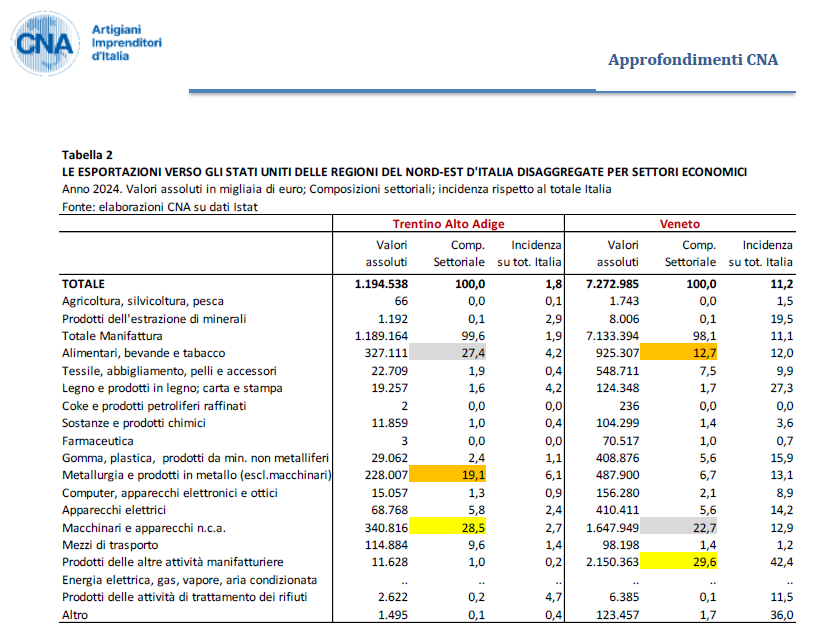Select 'Coke e prodotti petroliferi raffinati' label
The height and width of the screenshot is (638, 840).
click(154, 406)
